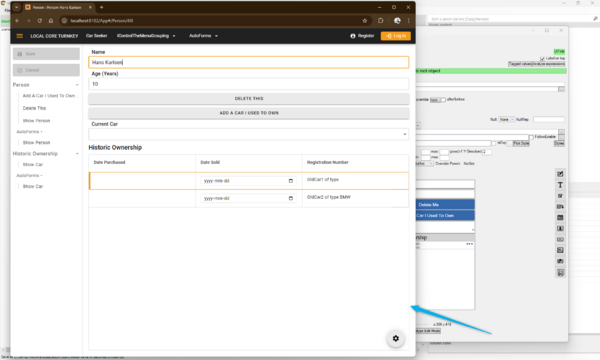Click ADD A CAR I USED TO OWN button

point(249,113)
